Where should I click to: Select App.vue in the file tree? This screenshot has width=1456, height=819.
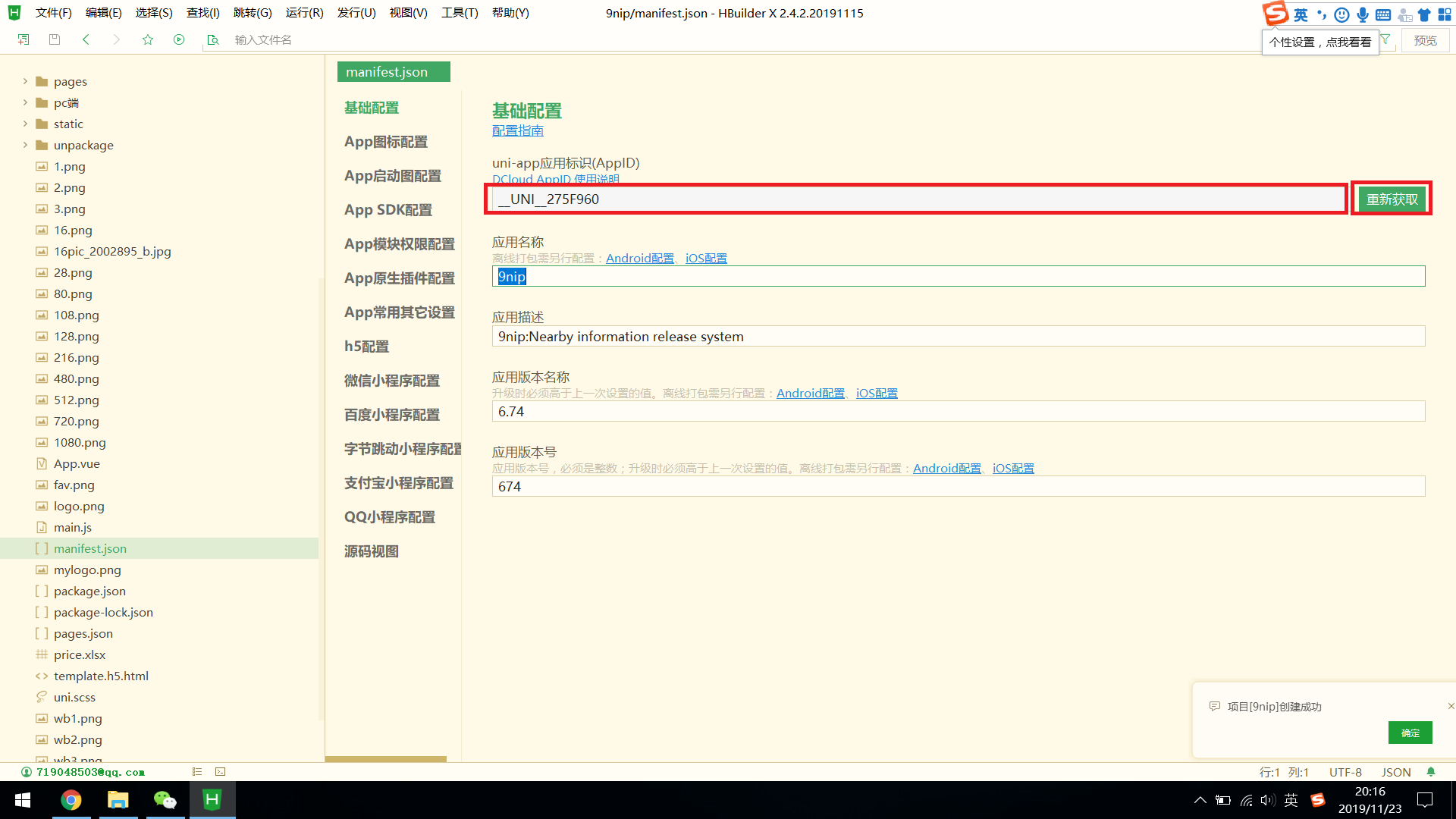point(77,463)
